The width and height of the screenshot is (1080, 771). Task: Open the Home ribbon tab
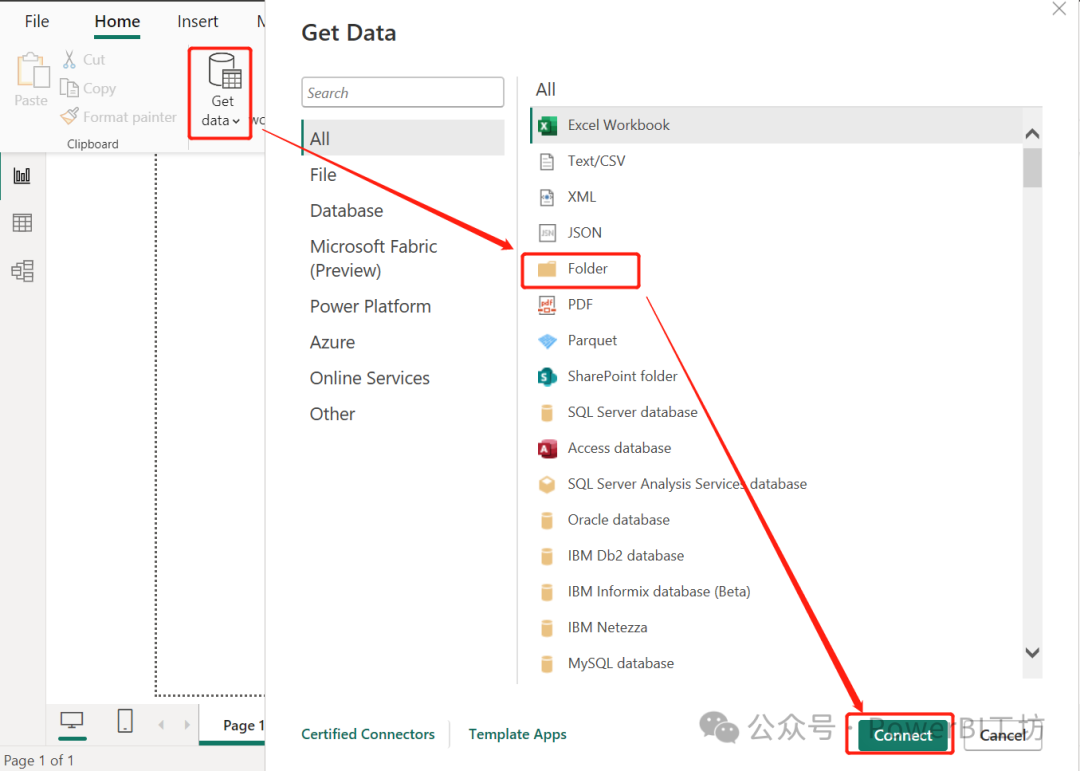coord(117,21)
